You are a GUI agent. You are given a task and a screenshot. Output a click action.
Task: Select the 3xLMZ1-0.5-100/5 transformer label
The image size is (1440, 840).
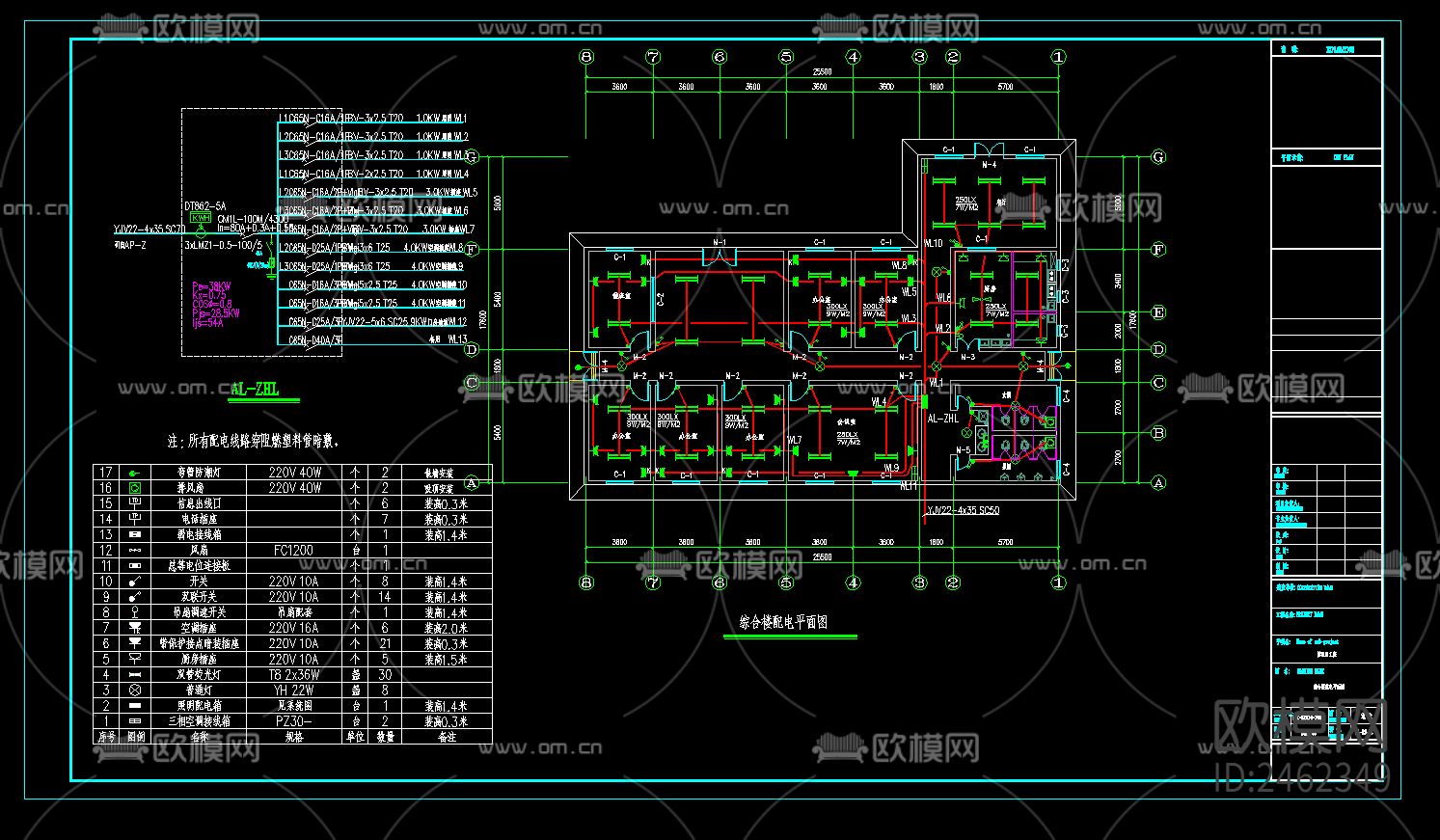(x=223, y=246)
